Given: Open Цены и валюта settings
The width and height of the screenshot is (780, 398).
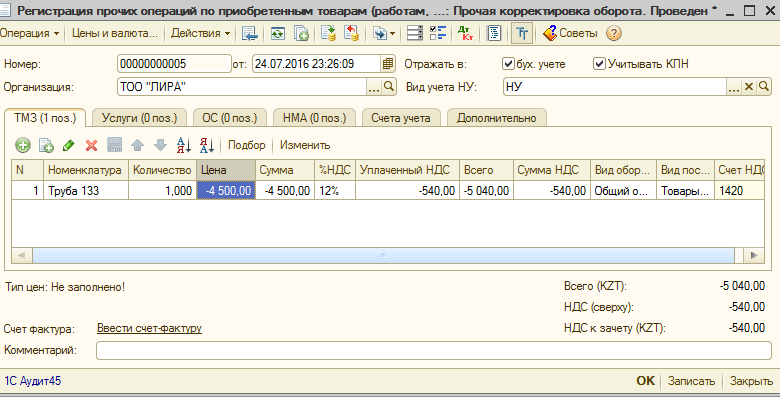Looking at the screenshot, I should coord(114,33).
